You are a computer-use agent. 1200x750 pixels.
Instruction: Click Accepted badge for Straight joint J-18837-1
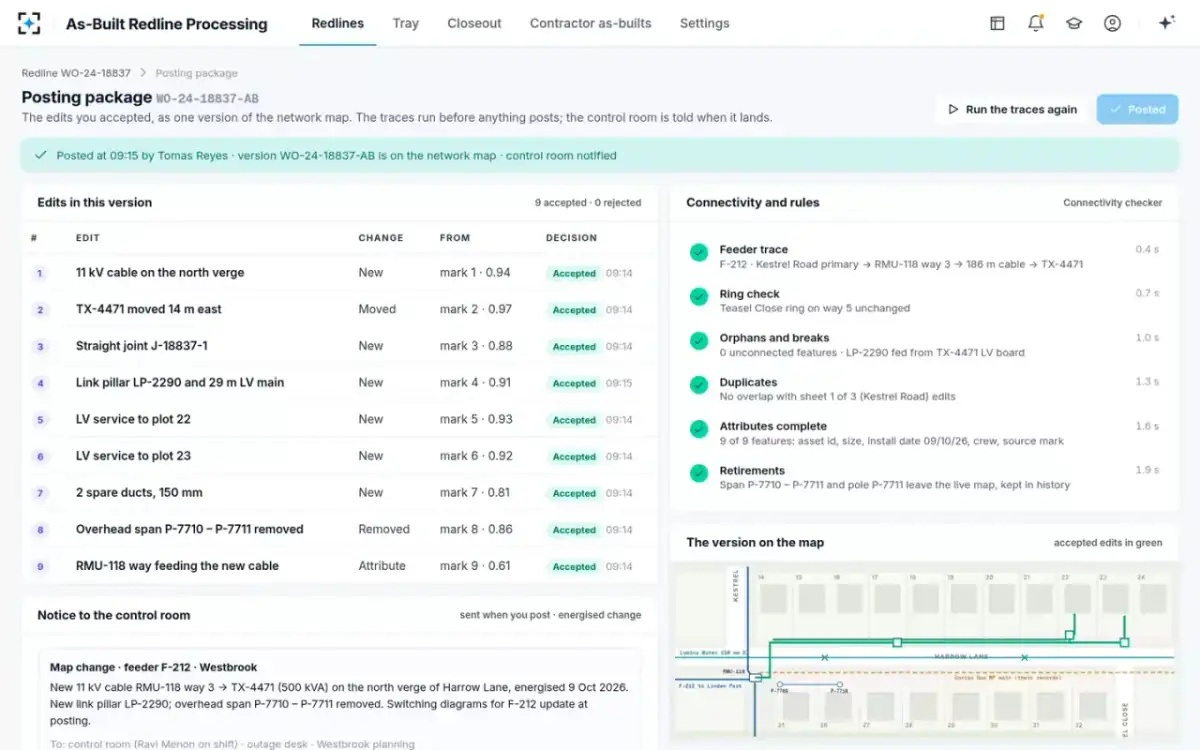pos(574,347)
